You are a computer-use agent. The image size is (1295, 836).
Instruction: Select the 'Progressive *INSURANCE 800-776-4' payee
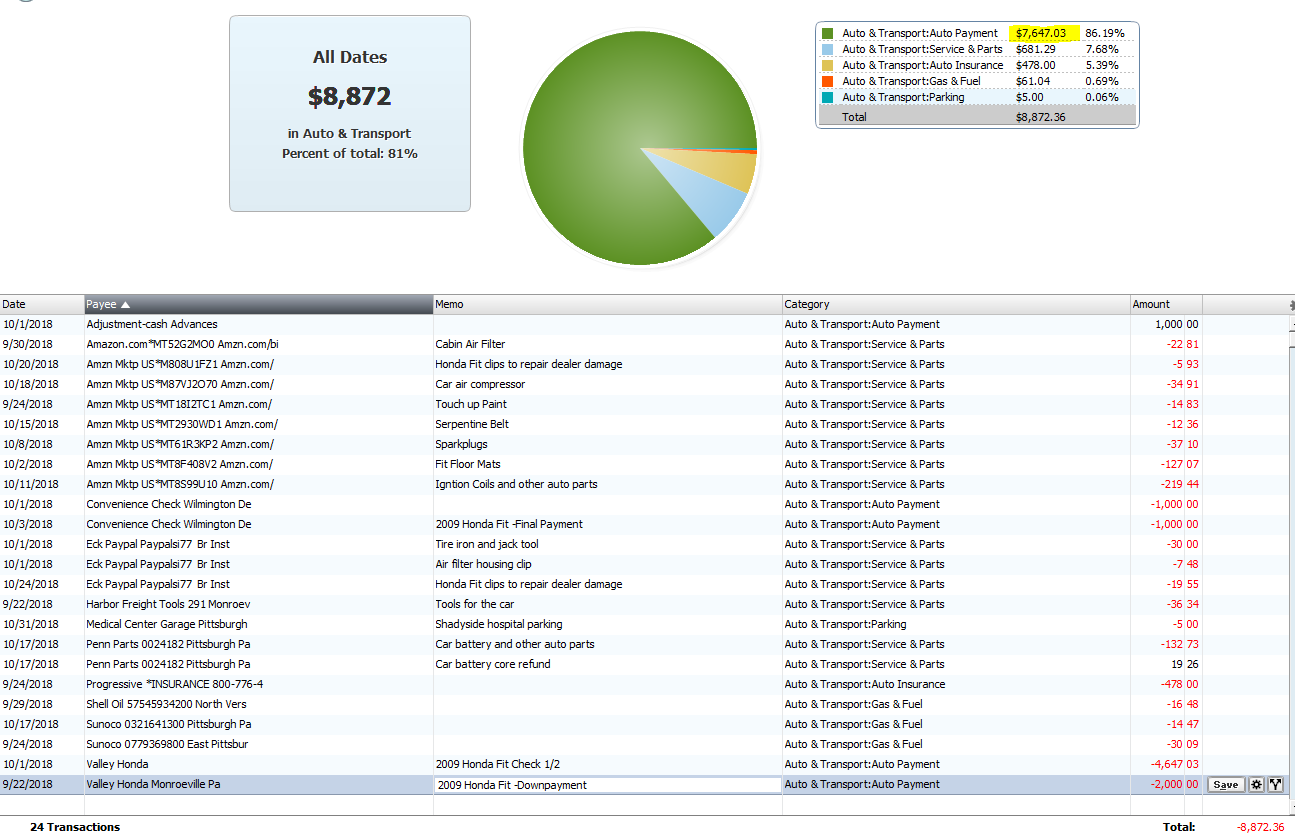(258, 684)
